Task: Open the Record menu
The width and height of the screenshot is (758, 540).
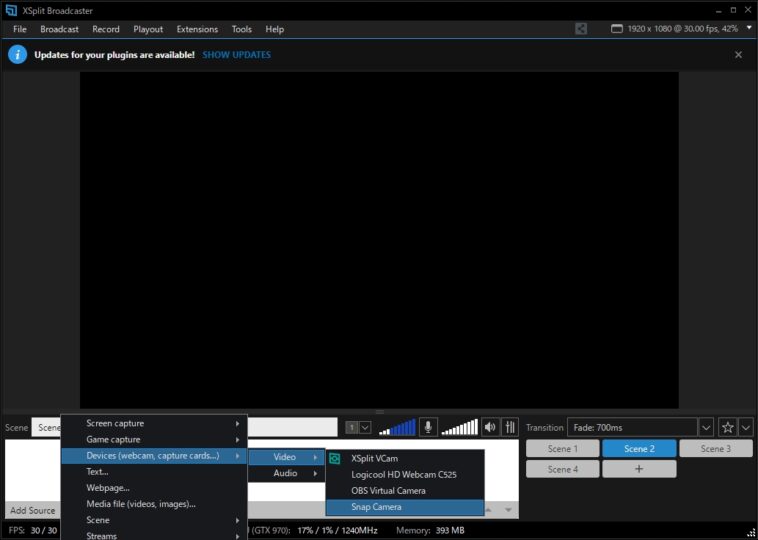Action: coord(106,29)
